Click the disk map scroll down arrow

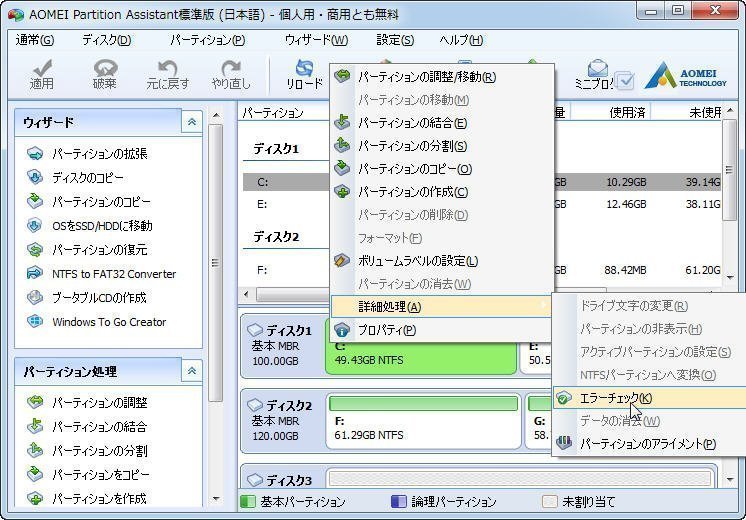point(730,480)
